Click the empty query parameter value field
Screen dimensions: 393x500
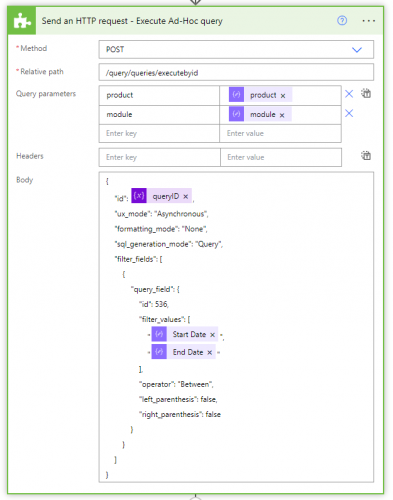280,133
